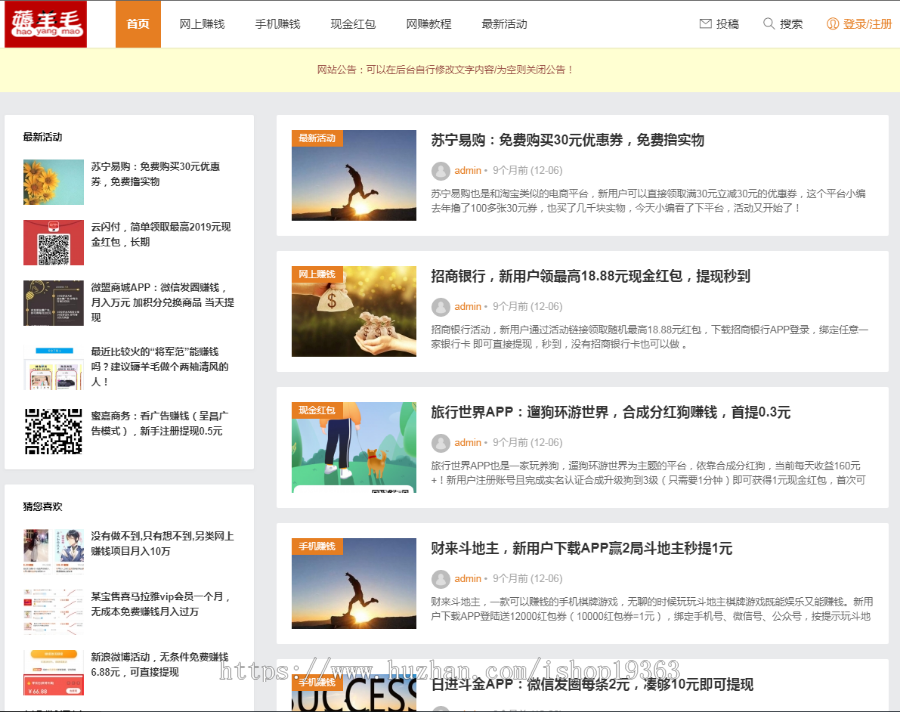
Task: Switch to the 首页 navigation tab
Action: pyautogui.click(x=140, y=22)
